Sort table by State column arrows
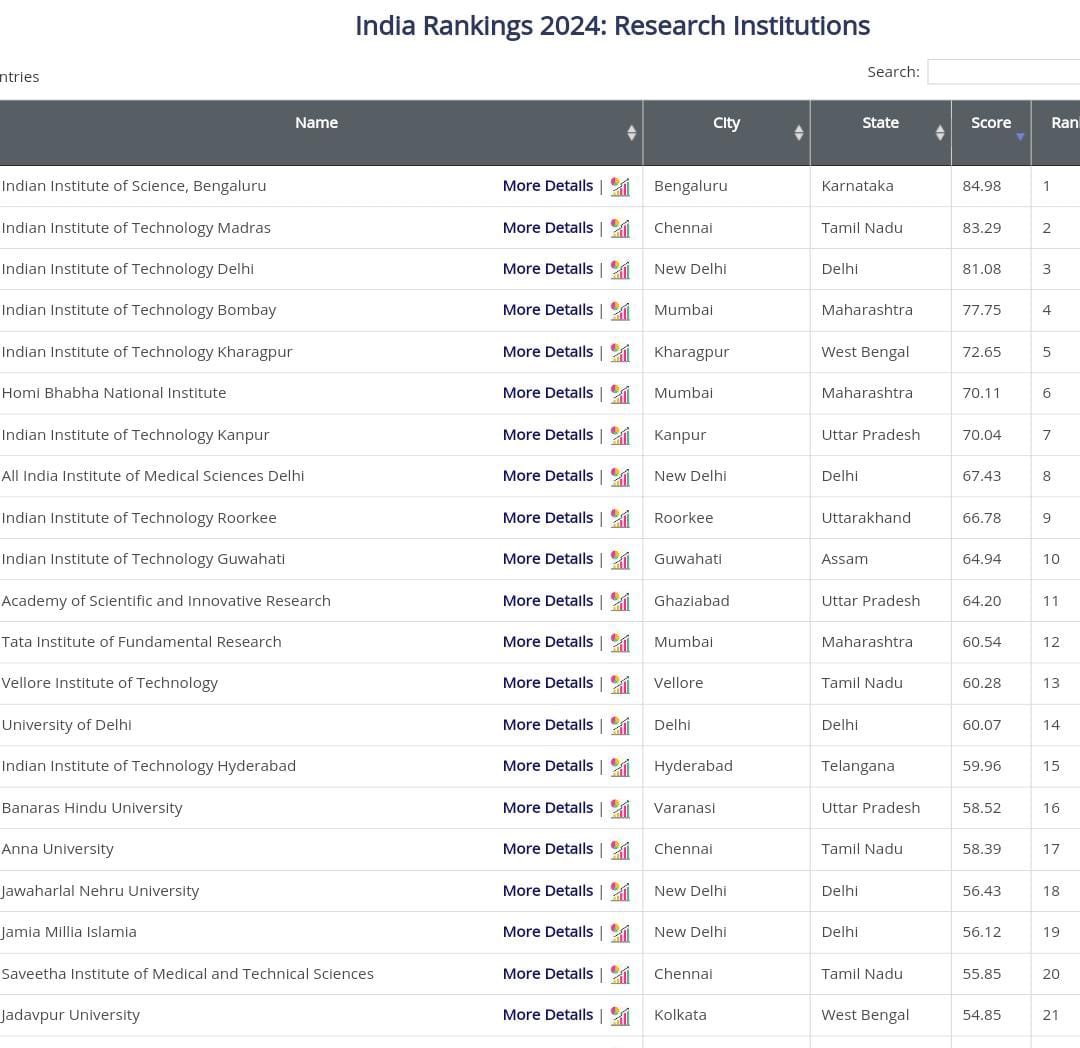1080x1048 pixels. tap(939, 132)
